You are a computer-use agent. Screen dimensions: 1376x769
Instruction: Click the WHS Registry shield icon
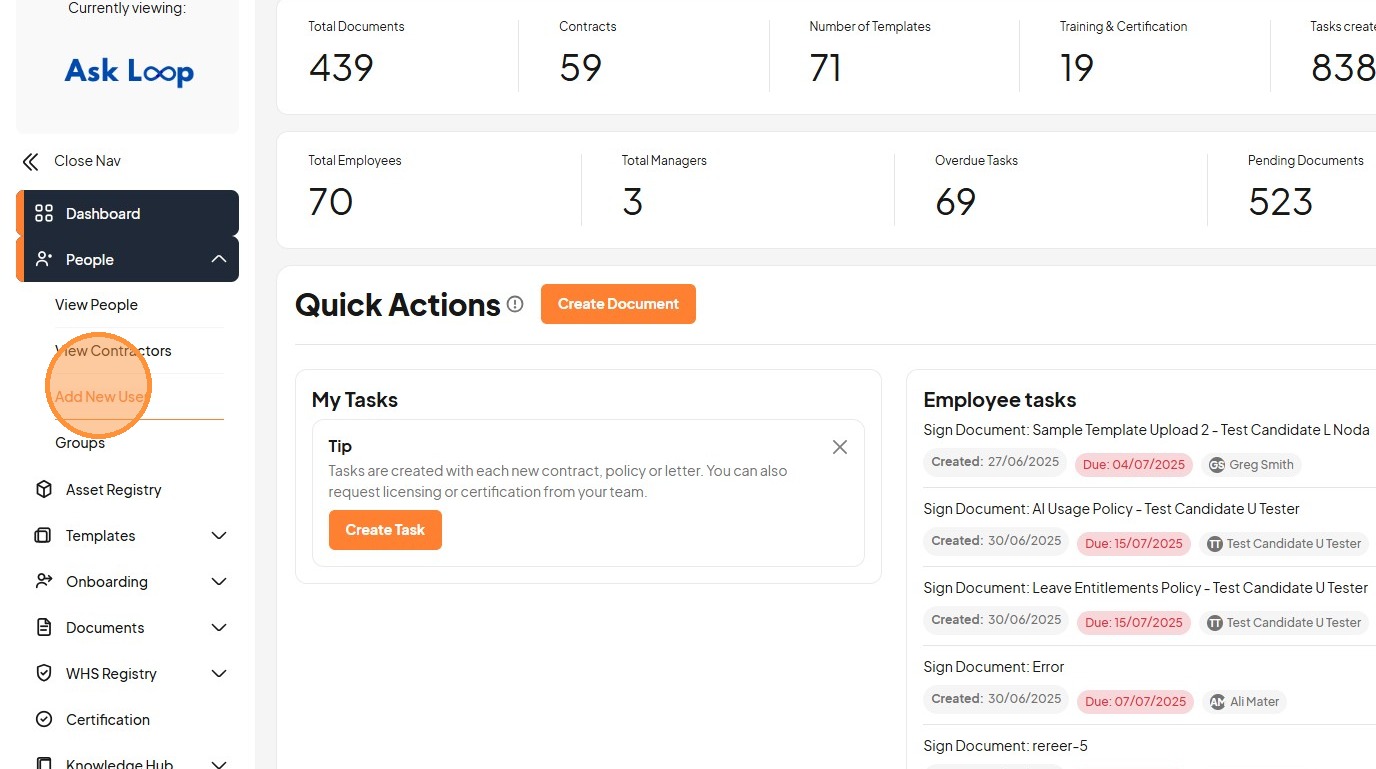click(x=44, y=673)
